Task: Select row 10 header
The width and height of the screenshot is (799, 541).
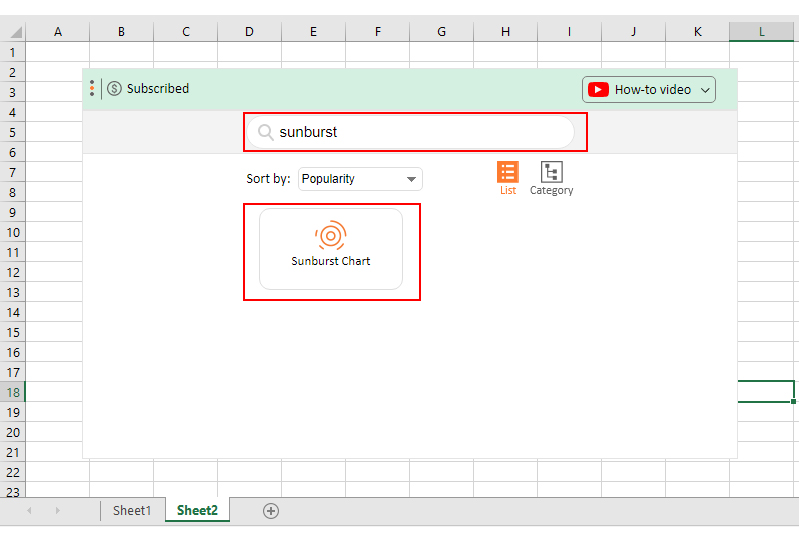Action: [x=13, y=232]
